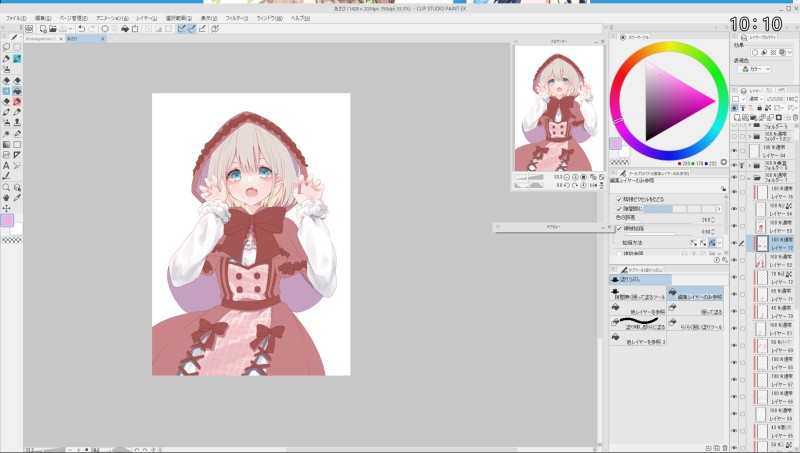Expand フォルダー 6 in layer panel
800x453 pixels.
749,165
